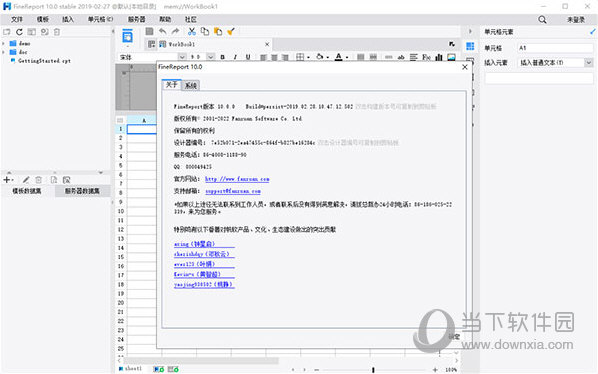Open the Kevinrv contributor link
Screen dimensions: 598x374
coord(204,274)
